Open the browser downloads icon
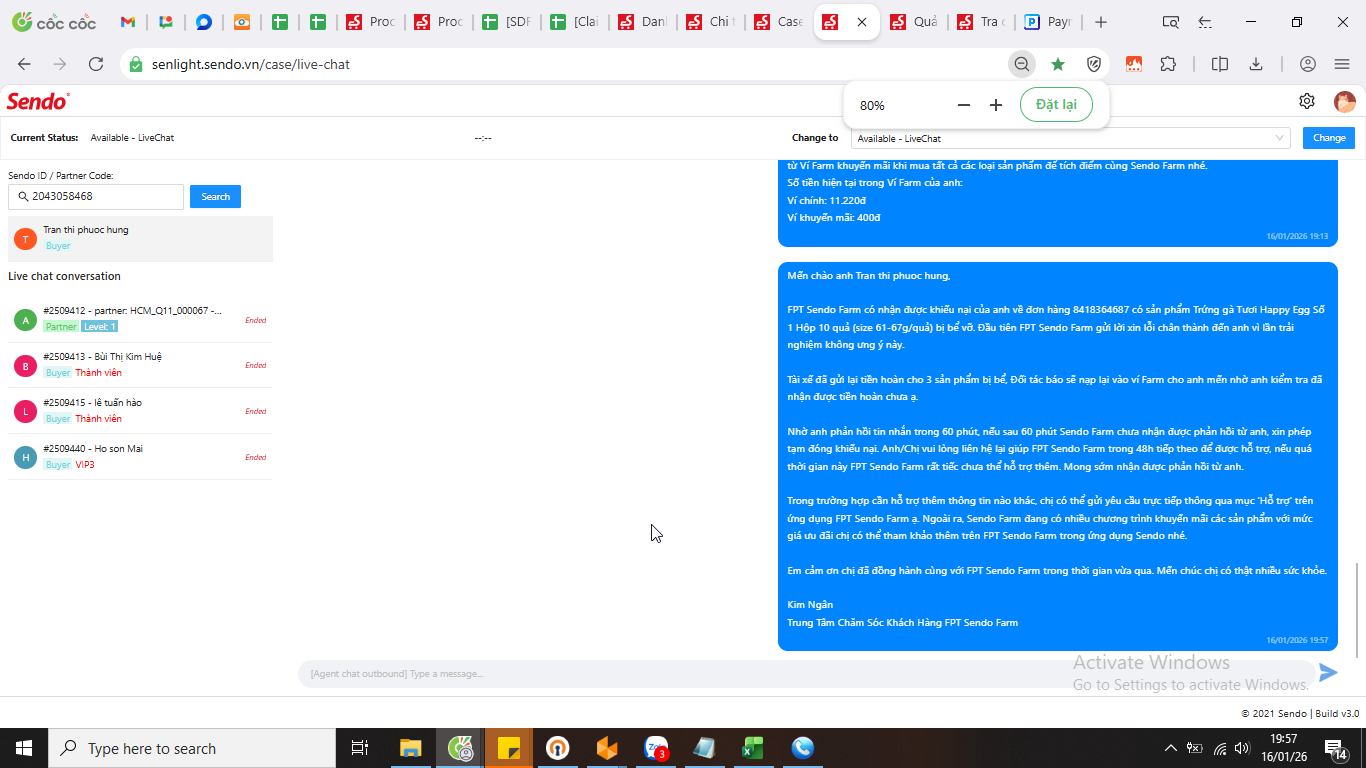Image resolution: width=1366 pixels, height=768 pixels. pos(1256,64)
